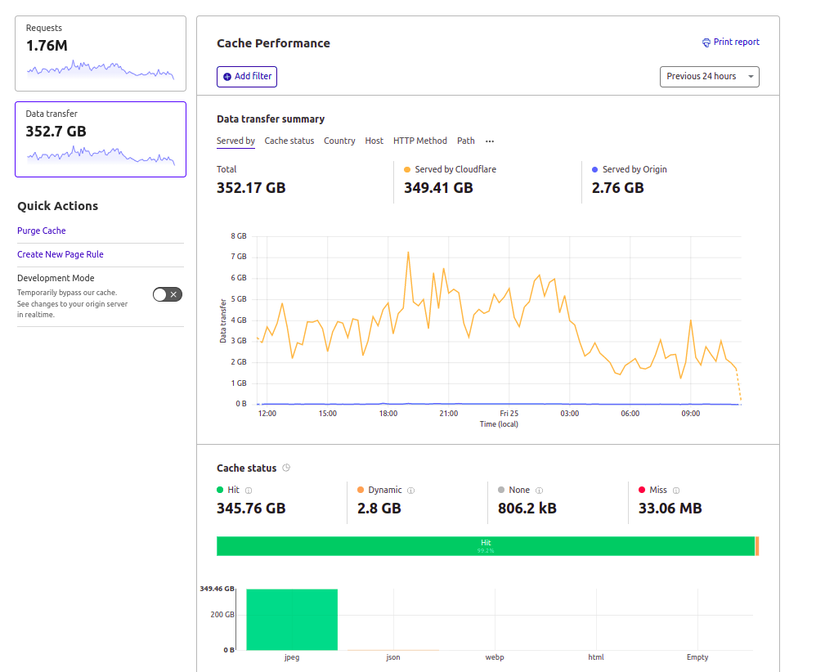Image resolution: width=825 pixels, height=672 pixels.
Task: Select the Data transfer summary card
Action: pos(100,139)
